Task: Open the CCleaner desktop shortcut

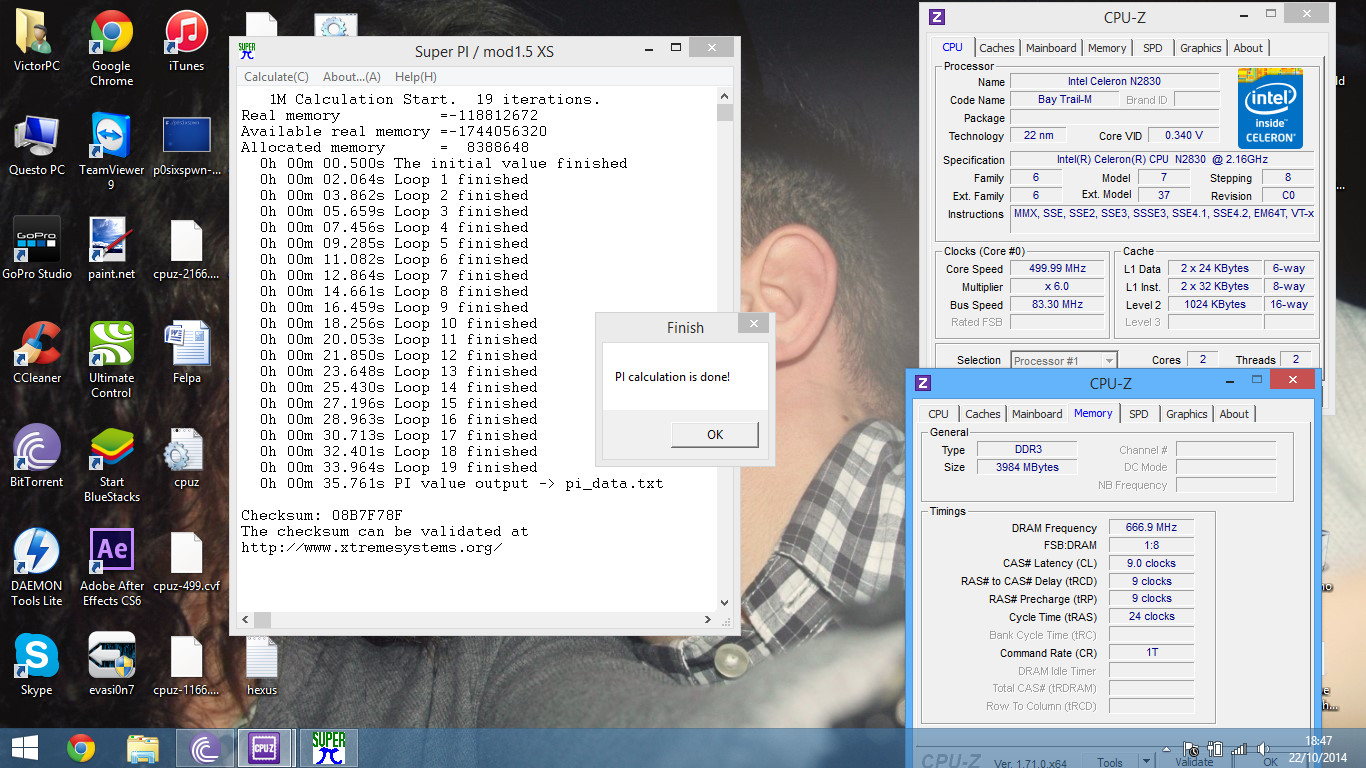Action: click(x=37, y=353)
